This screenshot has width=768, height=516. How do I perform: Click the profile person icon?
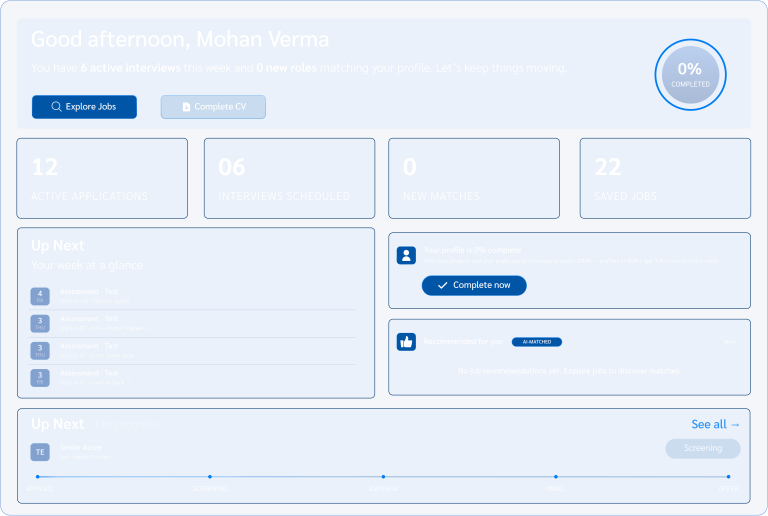coord(406,255)
